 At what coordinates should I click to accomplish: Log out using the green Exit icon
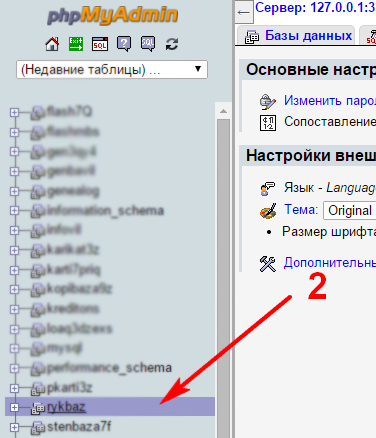pos(76,44)
